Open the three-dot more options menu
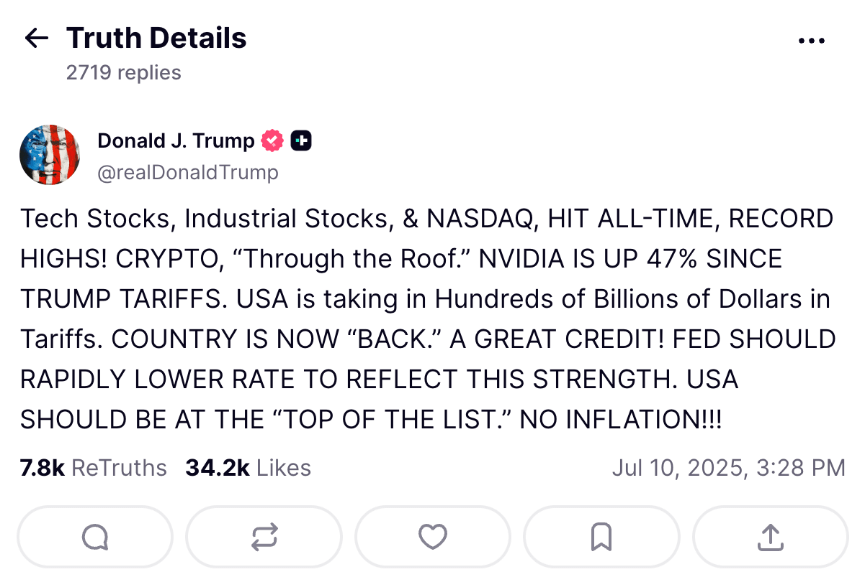862x586 pixels. 811,40
